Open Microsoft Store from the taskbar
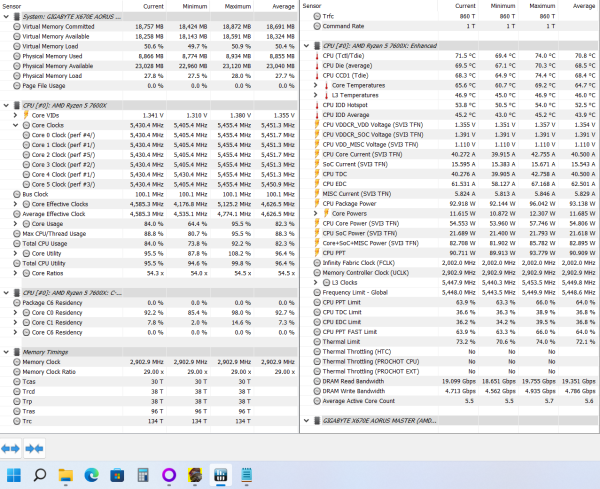 click(x=117, y=475)
